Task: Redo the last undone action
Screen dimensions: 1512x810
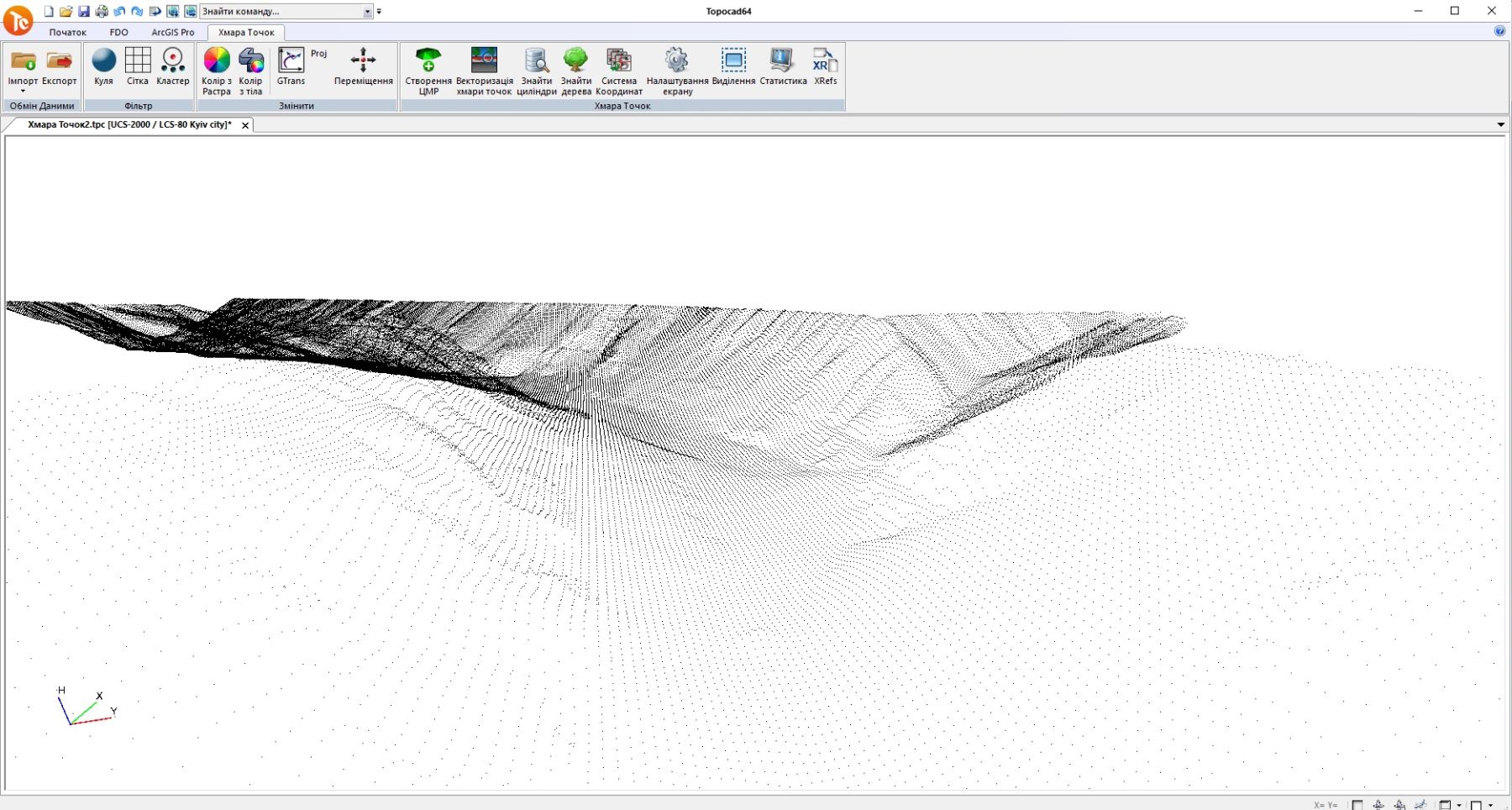Action: tap(137, 11)
